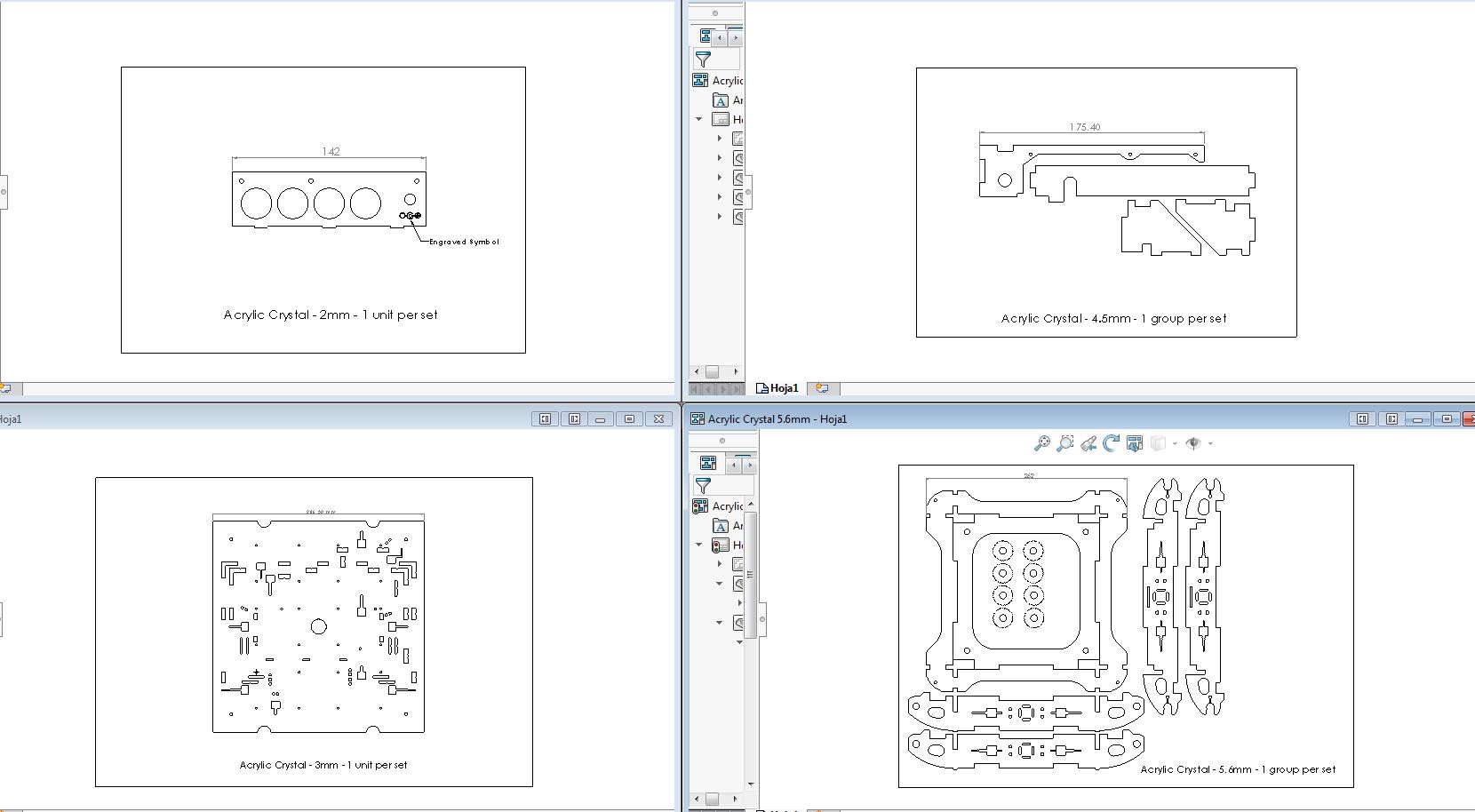Expand the first drawing view under the top-right sheet
Viewport: 1475px width, 812px height.
[720, 139]
